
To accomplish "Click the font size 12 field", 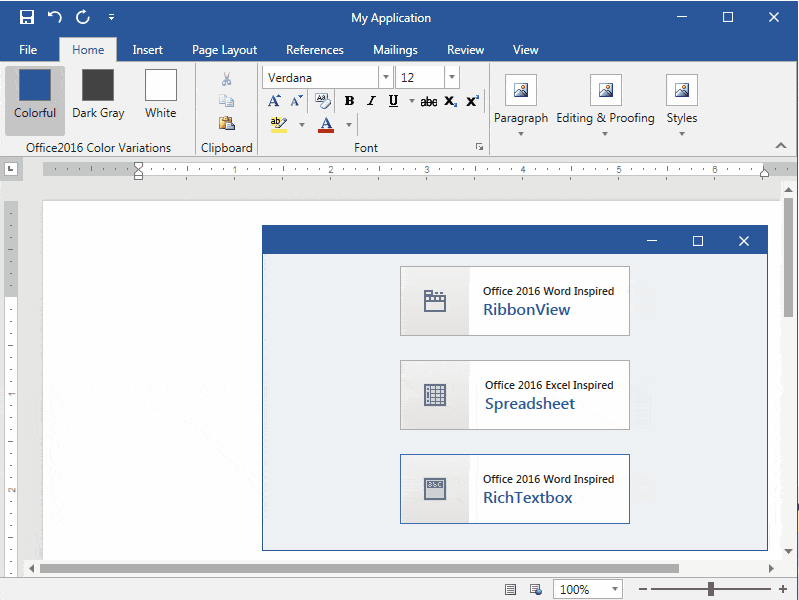I will 420,77.
